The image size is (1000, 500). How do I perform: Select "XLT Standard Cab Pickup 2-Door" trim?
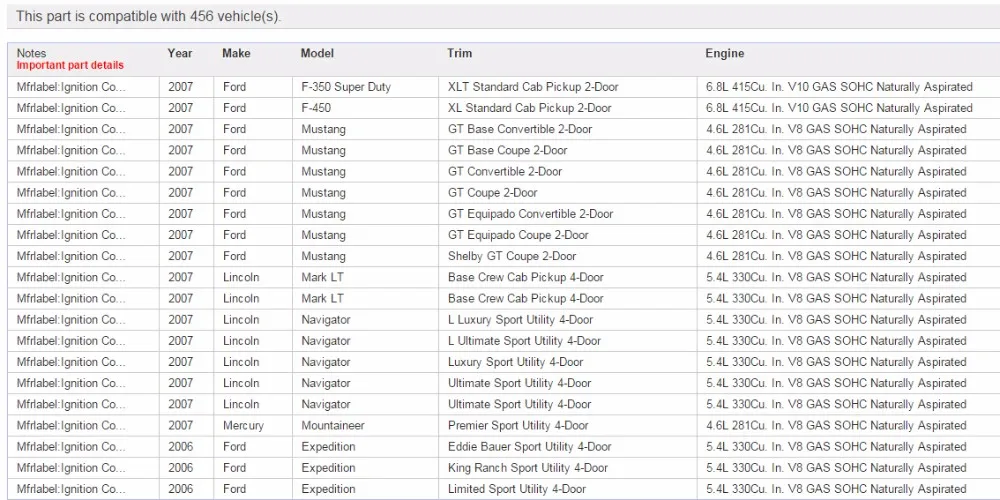533,87
